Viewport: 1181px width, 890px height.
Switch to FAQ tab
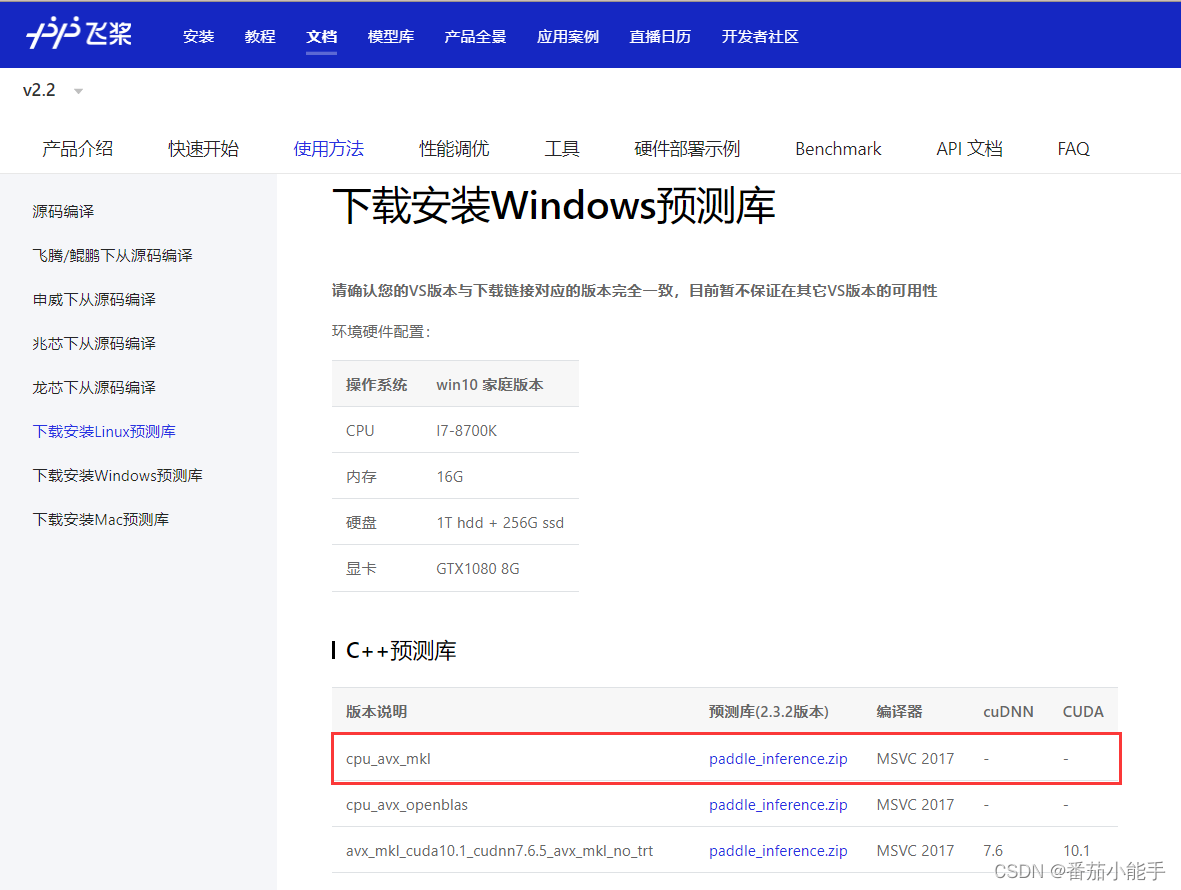click(1073, 148)
